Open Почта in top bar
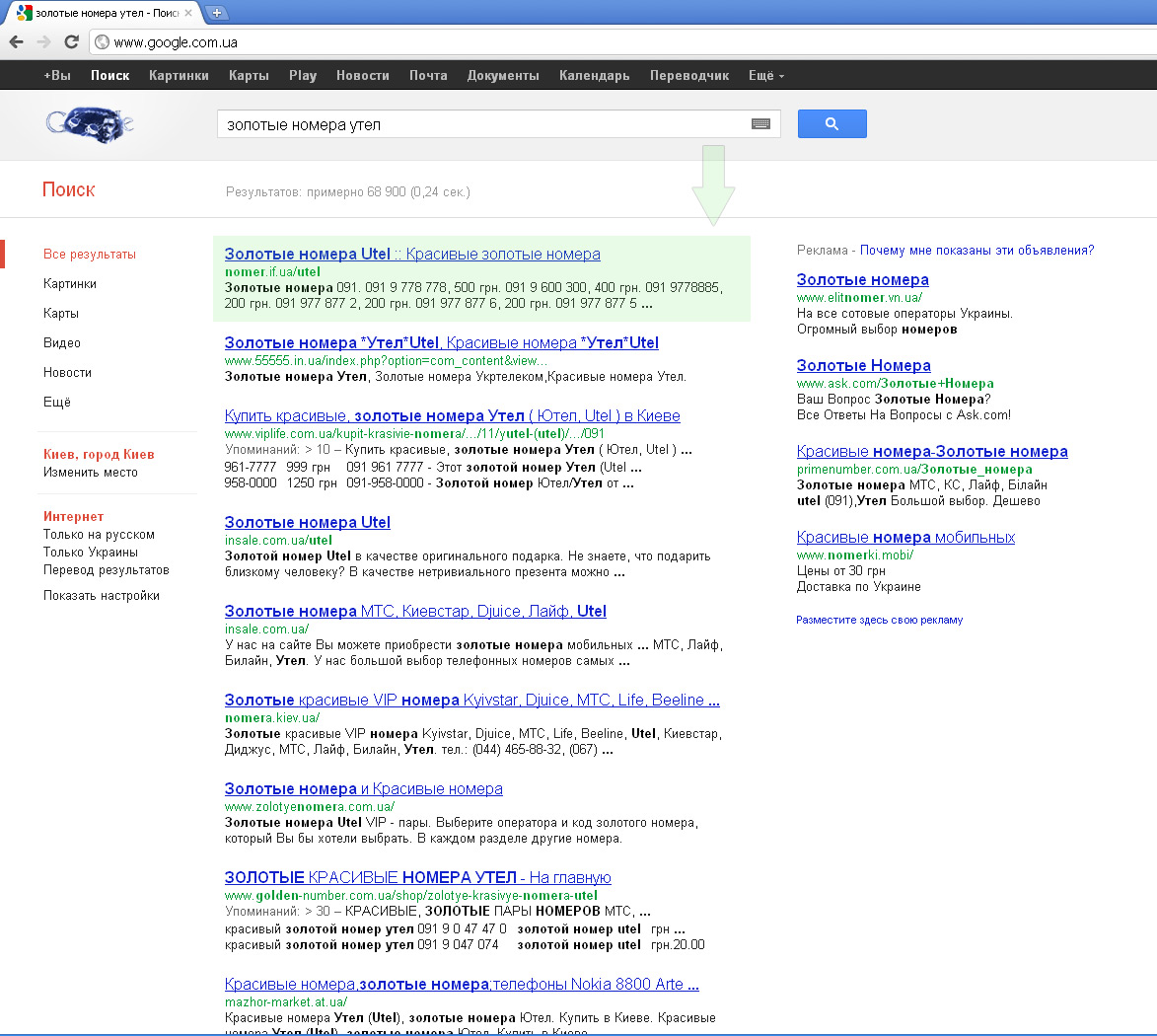This screenshot has height=1036, width=1157. click(428, 75)
